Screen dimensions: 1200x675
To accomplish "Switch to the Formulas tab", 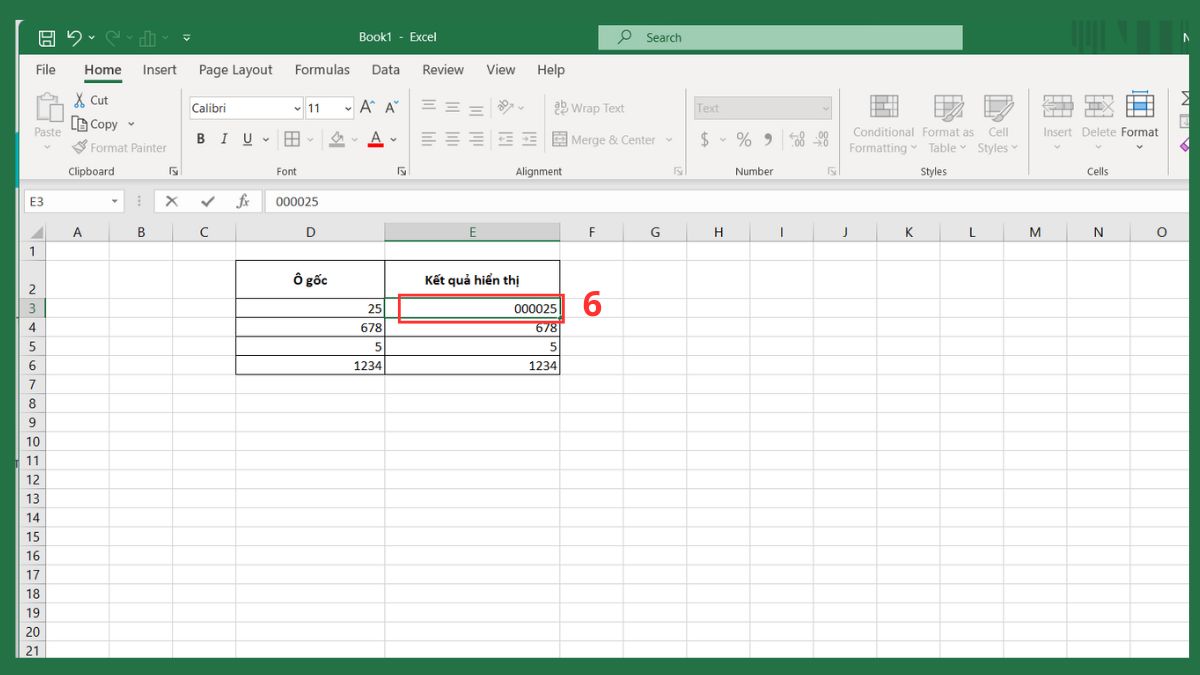I will [x=322, y=70].
